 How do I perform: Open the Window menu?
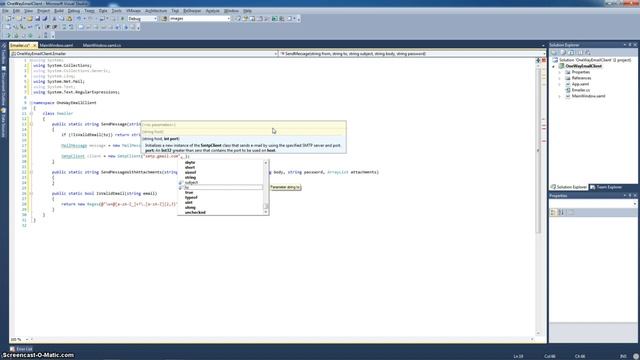[231, 11]
